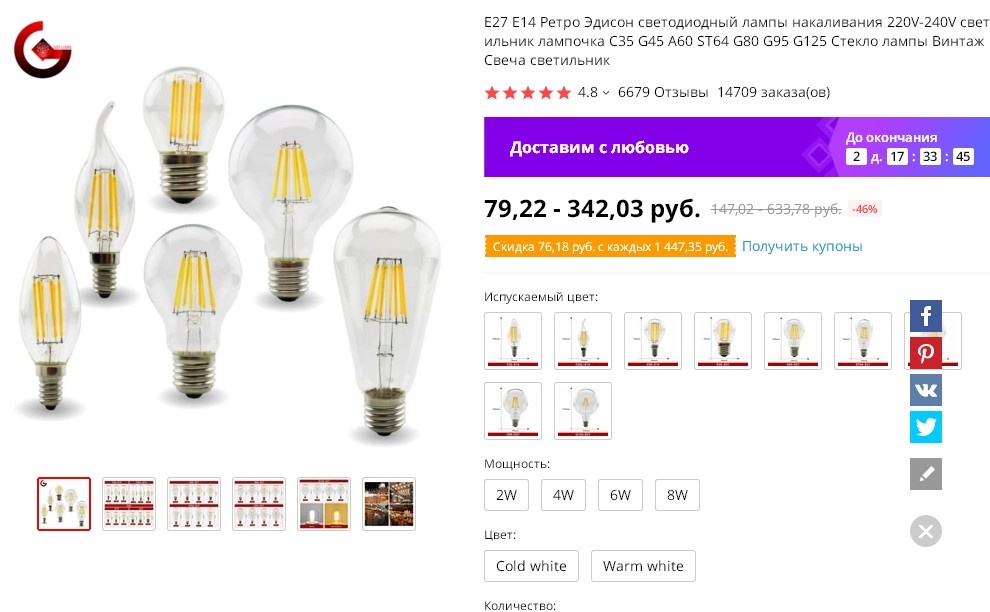990x612 pixels.
Task: Click the Получить купоны link
Action: tap(802, 246)
